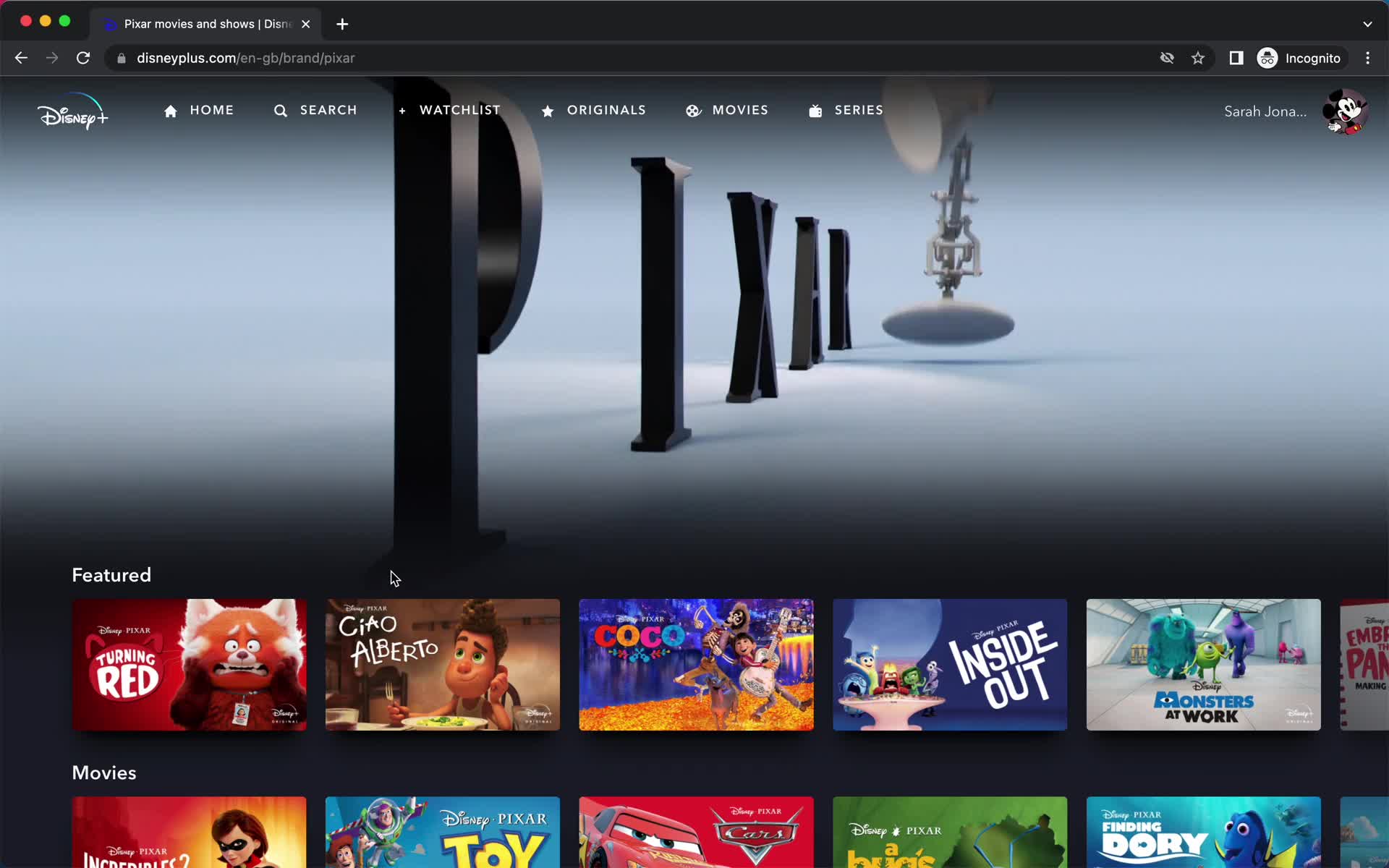Bookmark this page with star icon

tap(1198, 58)
